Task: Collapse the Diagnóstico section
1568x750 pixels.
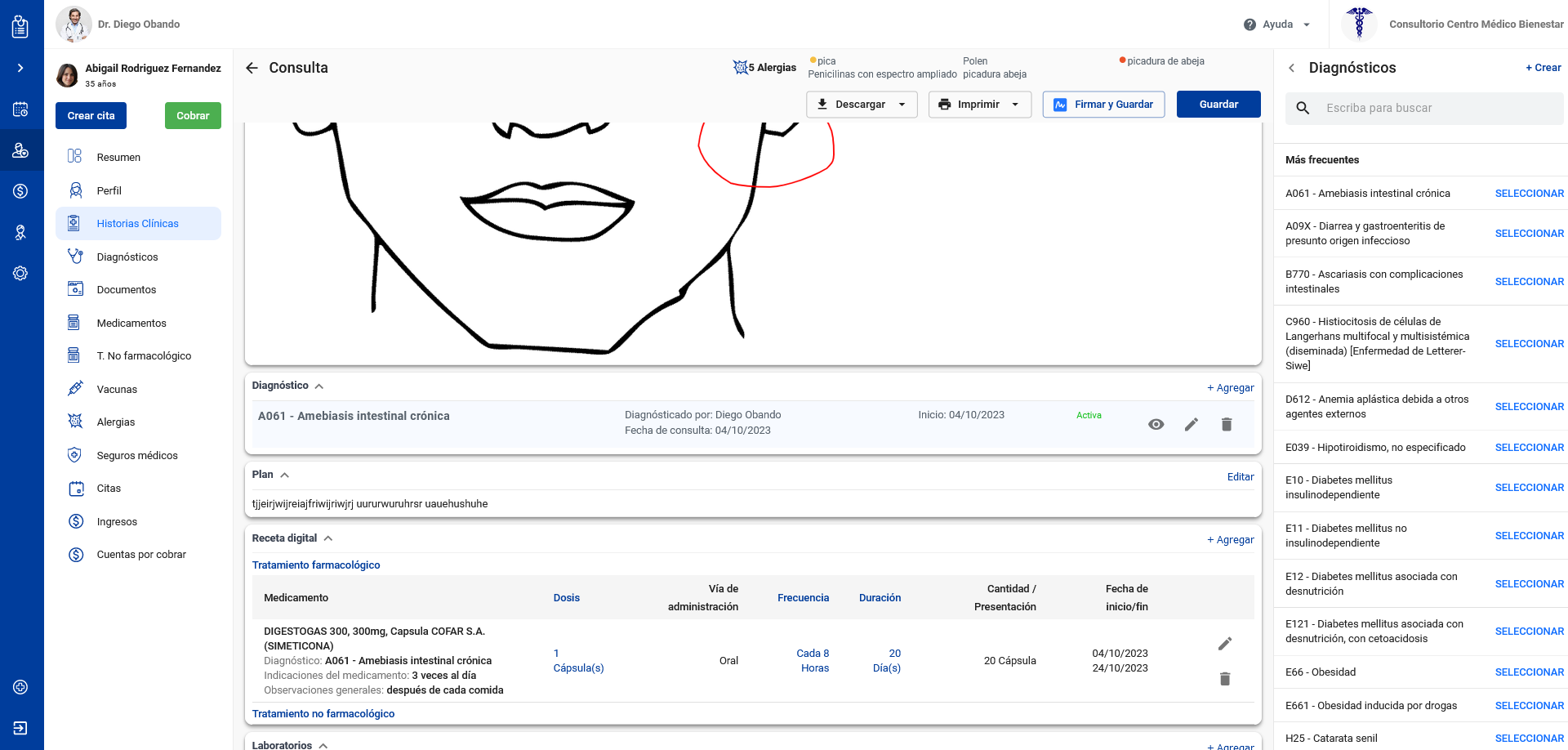Action: [319, 386]
